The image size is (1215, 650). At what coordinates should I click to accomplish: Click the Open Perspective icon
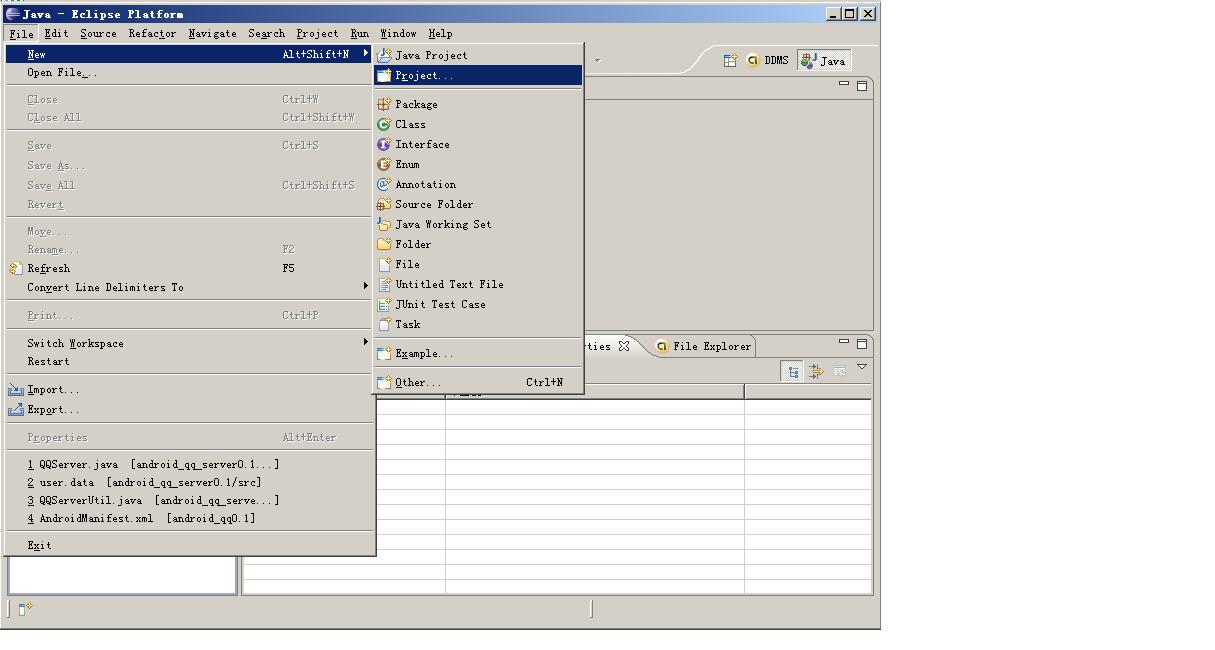[x=730, y=60]
